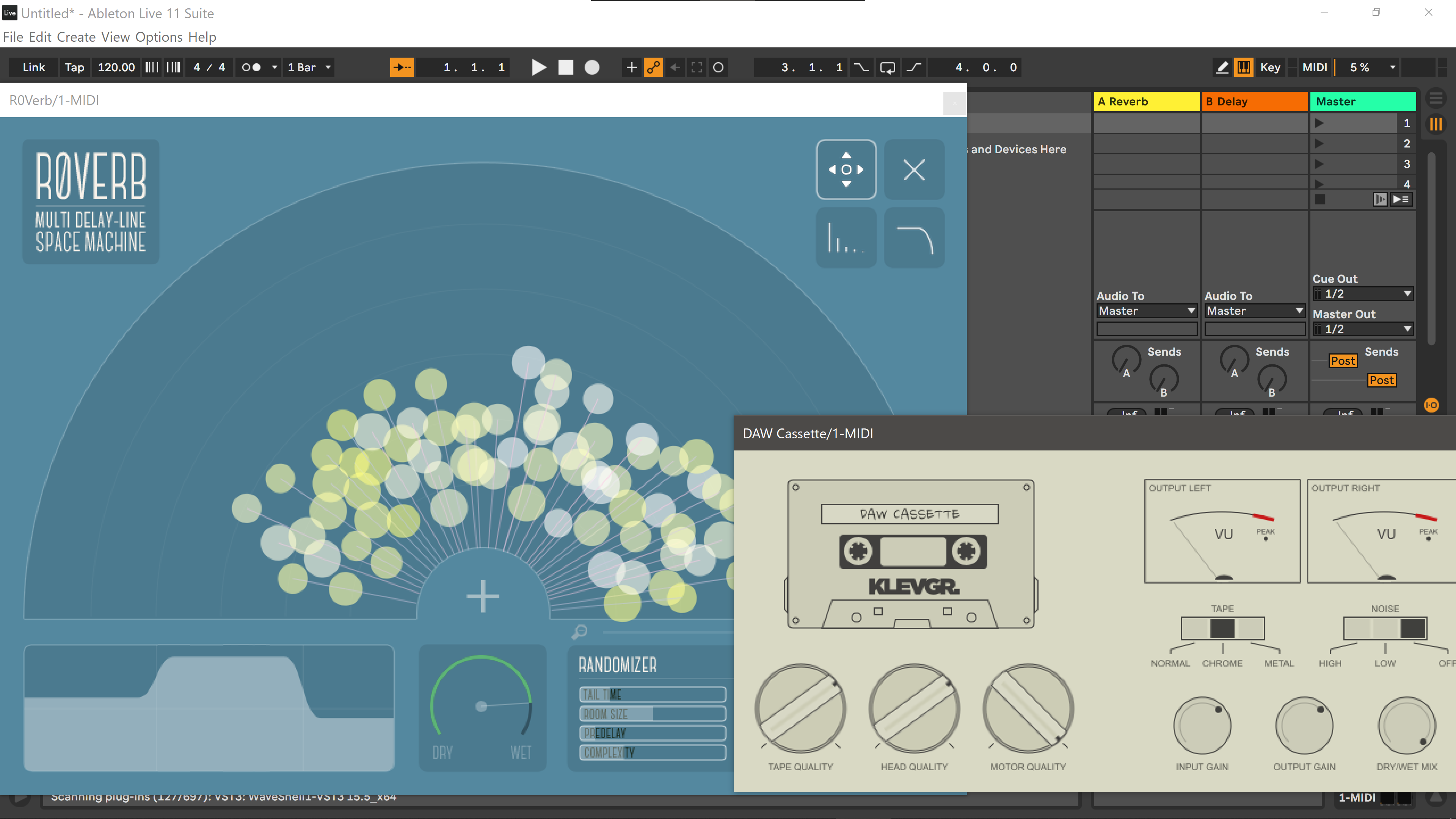Click the 120.00 tempo field
Image resolution: width=1456 pixels, height=819 pixels.
coord(116,67)
